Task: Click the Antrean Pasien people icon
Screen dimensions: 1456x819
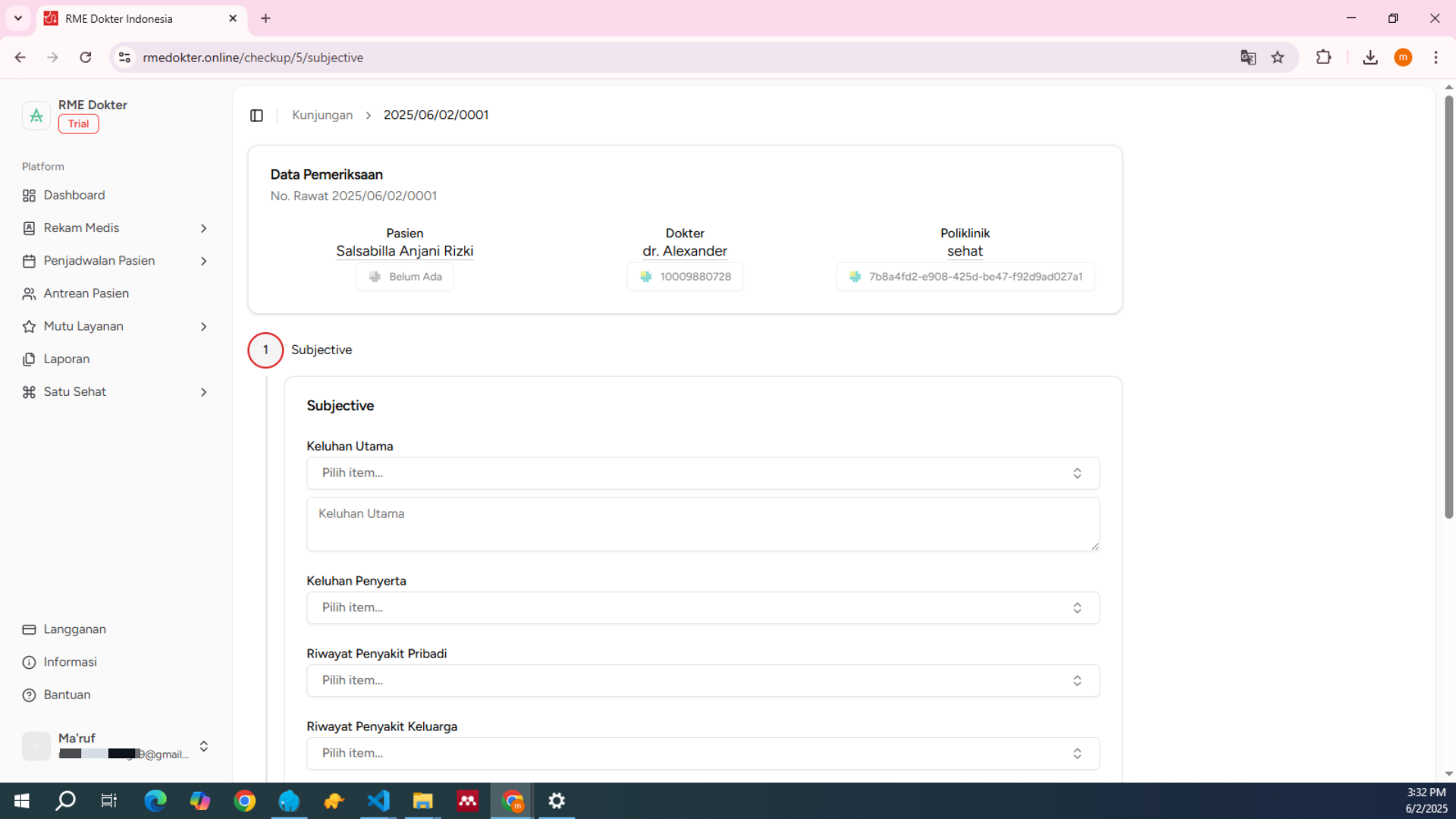Action: tap(29, 293)
